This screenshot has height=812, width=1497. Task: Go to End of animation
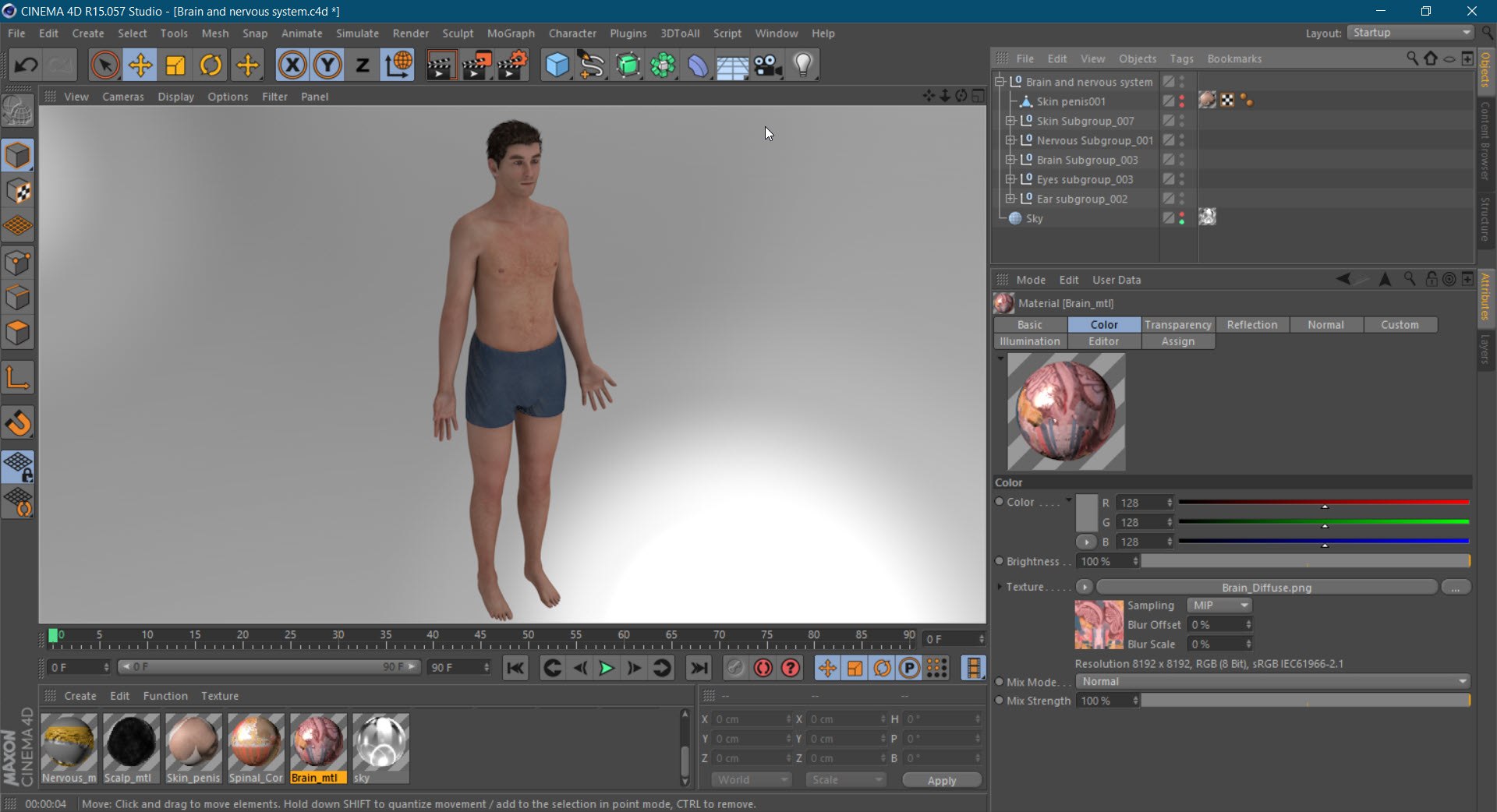(x=699, y=668)
